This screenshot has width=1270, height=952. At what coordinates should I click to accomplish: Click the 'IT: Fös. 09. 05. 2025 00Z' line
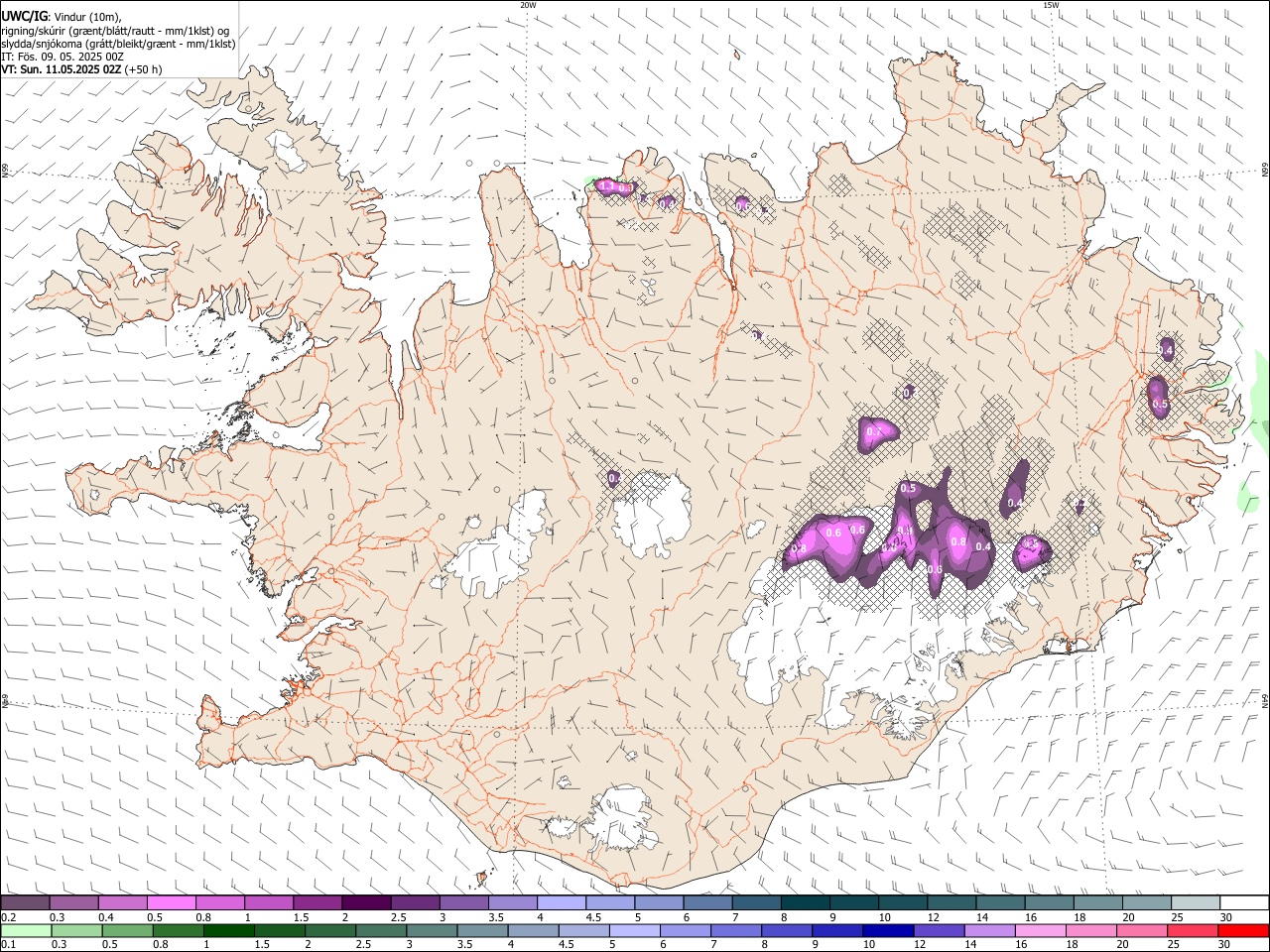click(x=63, y=57)
